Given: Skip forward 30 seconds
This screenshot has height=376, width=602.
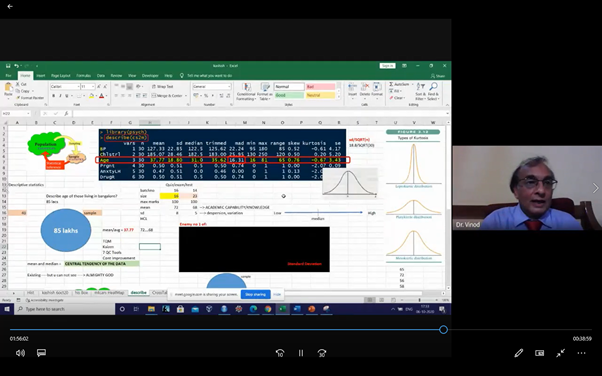Looking at the screenshot, I should 322,353.
